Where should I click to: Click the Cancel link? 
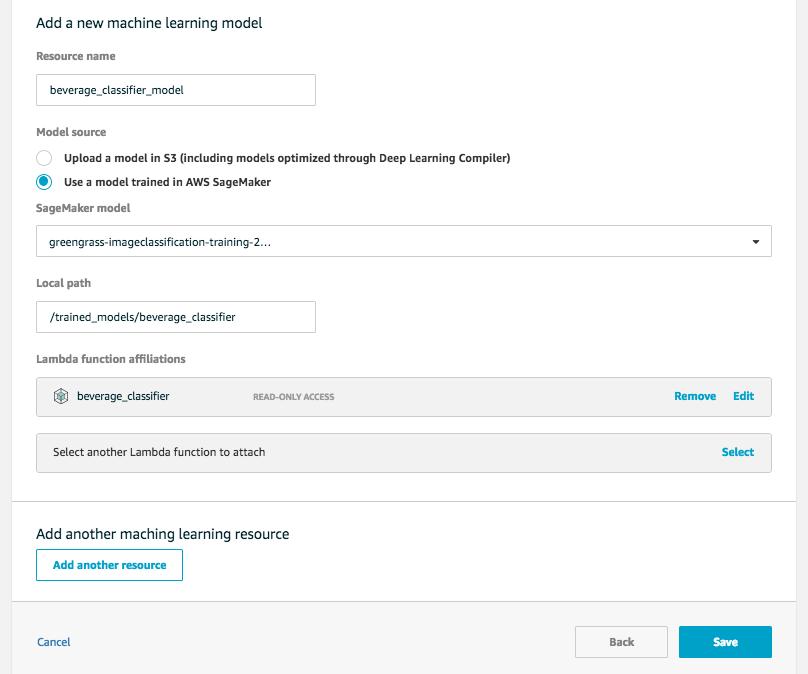(x=54, y=642)
